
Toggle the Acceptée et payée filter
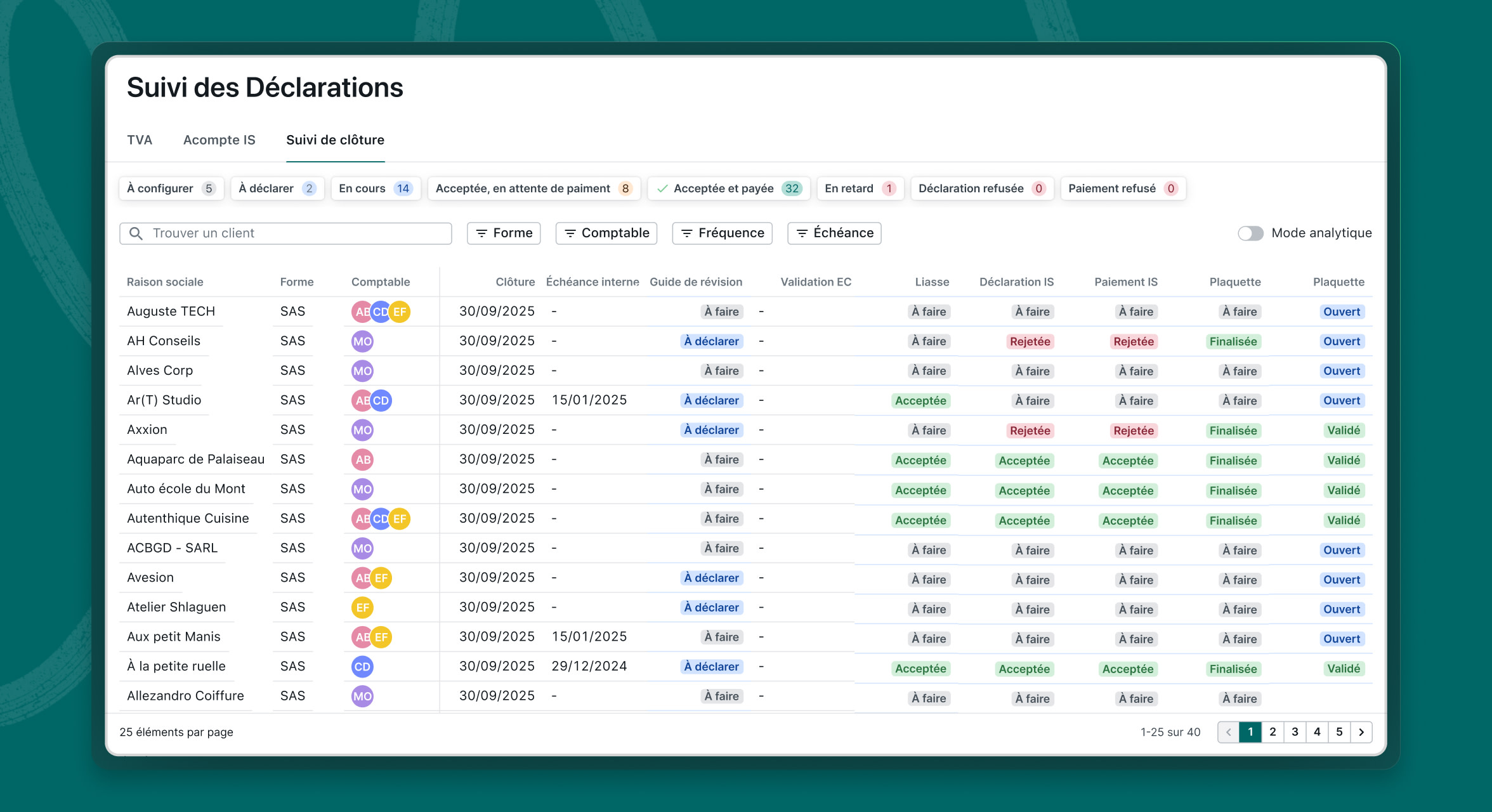pyautogui.click(x=729, y=188)
